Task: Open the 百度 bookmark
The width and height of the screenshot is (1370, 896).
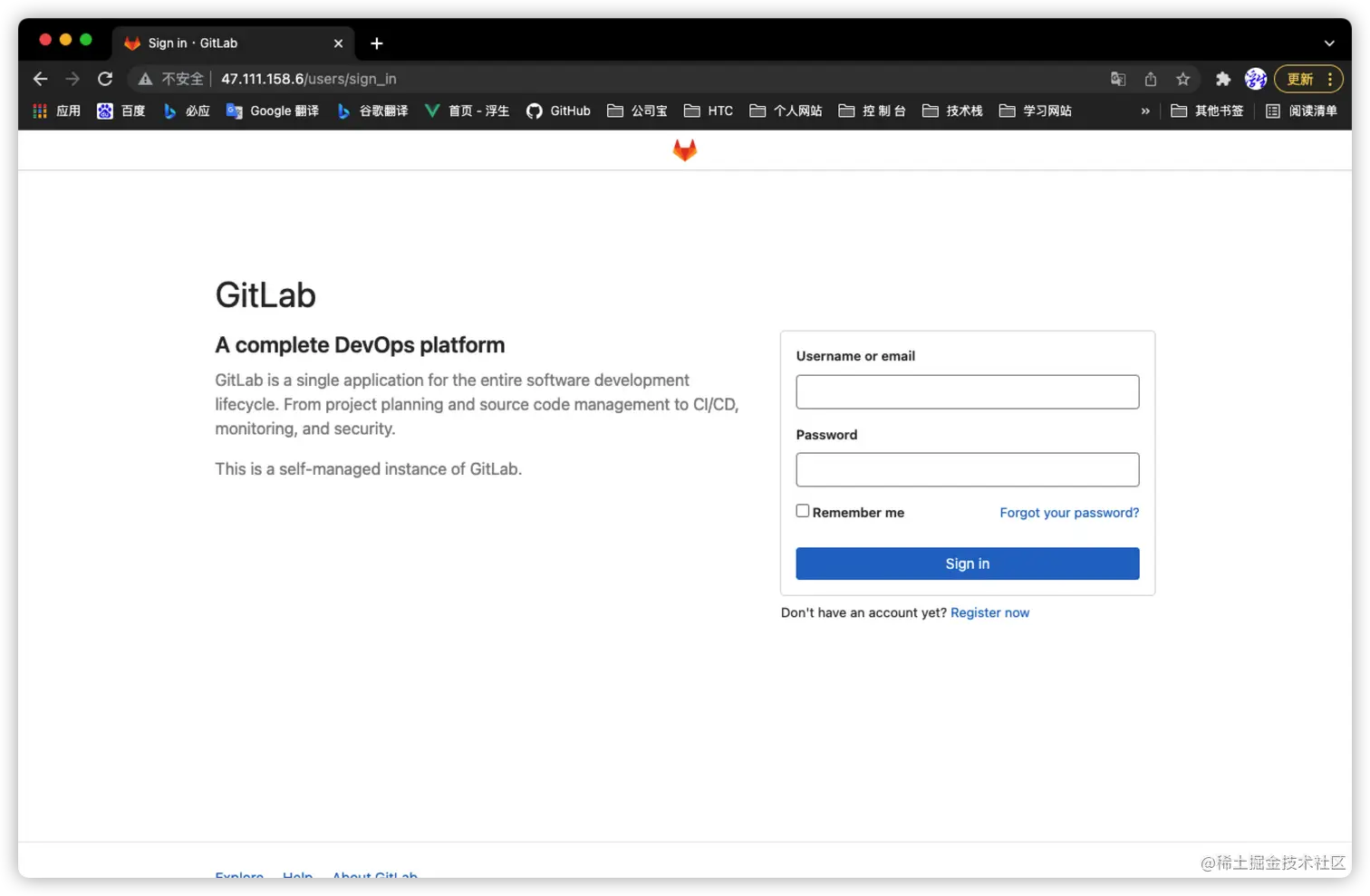Action: coord(121,111)
